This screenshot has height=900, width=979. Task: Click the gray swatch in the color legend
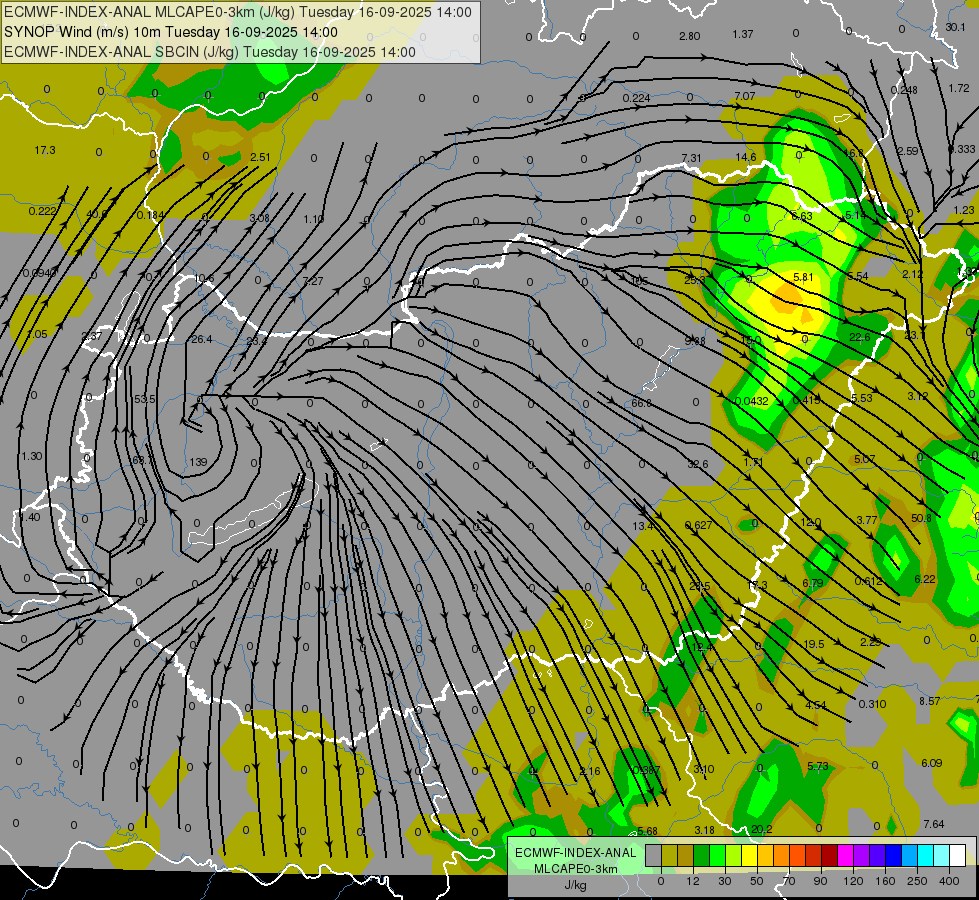tap(653, 856)
